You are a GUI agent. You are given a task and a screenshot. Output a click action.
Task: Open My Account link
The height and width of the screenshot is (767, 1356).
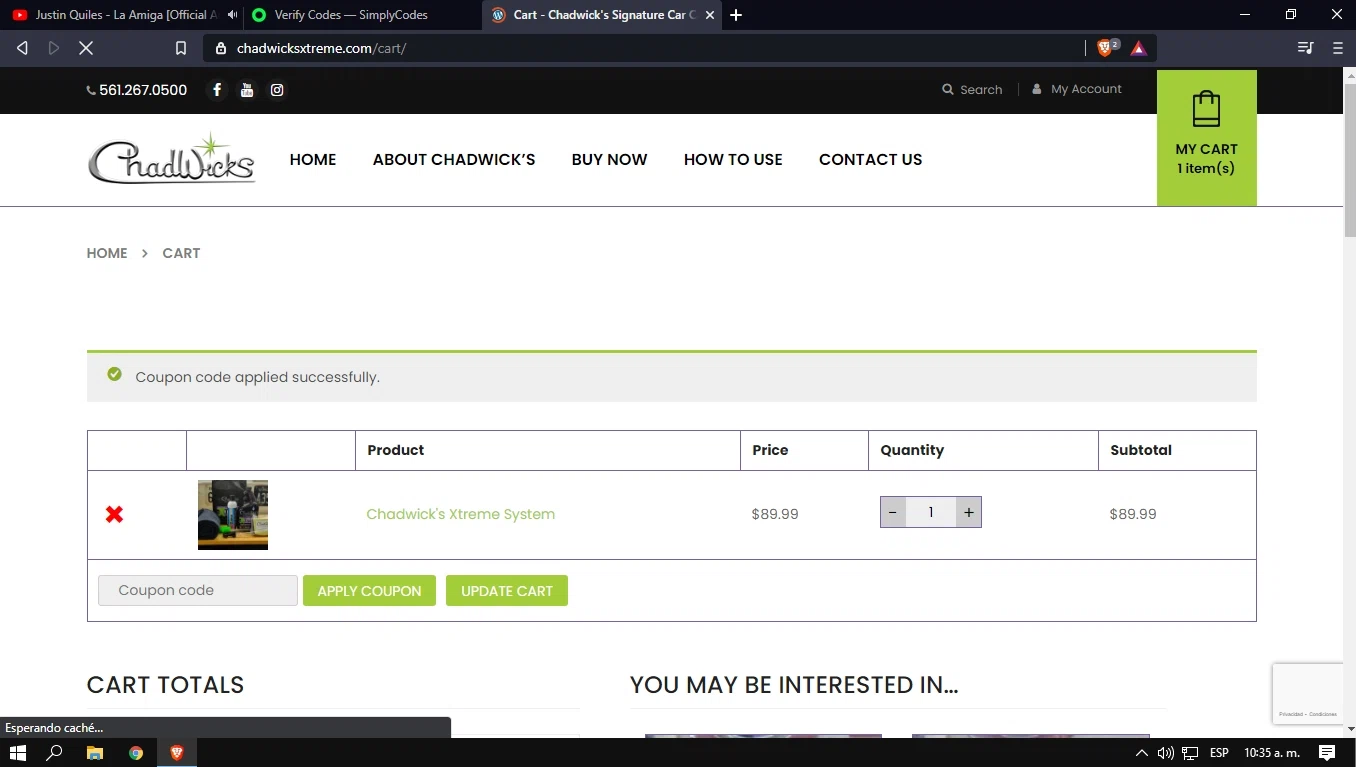click(x=1077, y=89)
